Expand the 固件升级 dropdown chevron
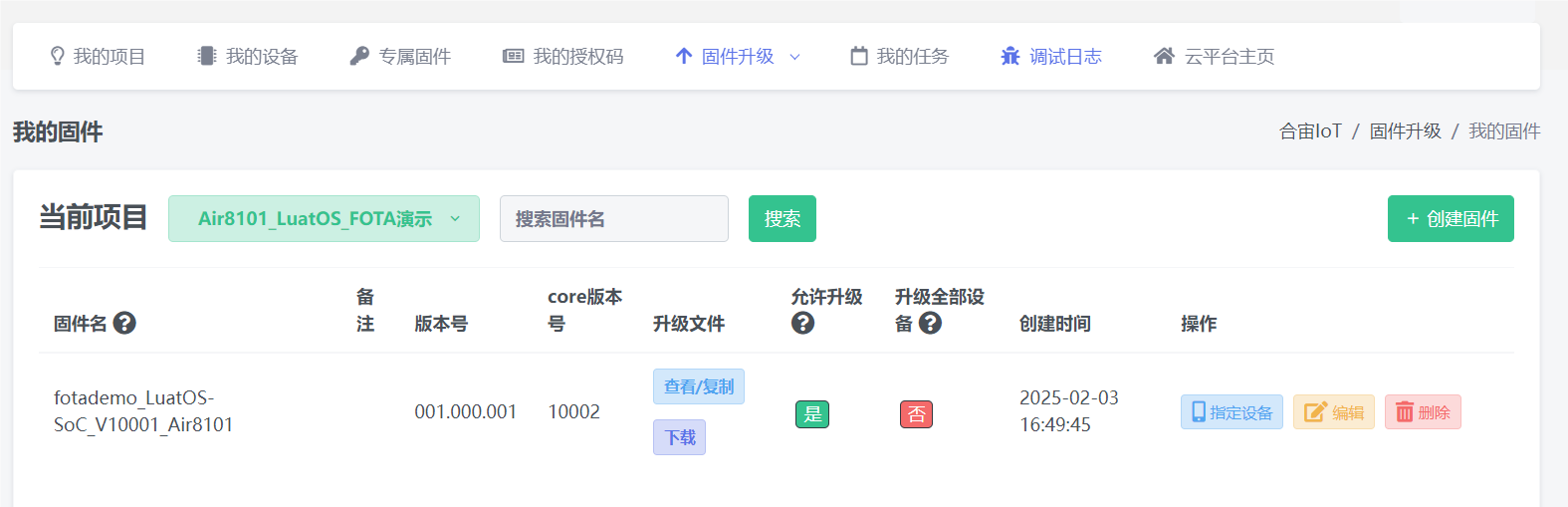Image resolution: width=1568 pixels, height=507 pixels. click(794, 57)
